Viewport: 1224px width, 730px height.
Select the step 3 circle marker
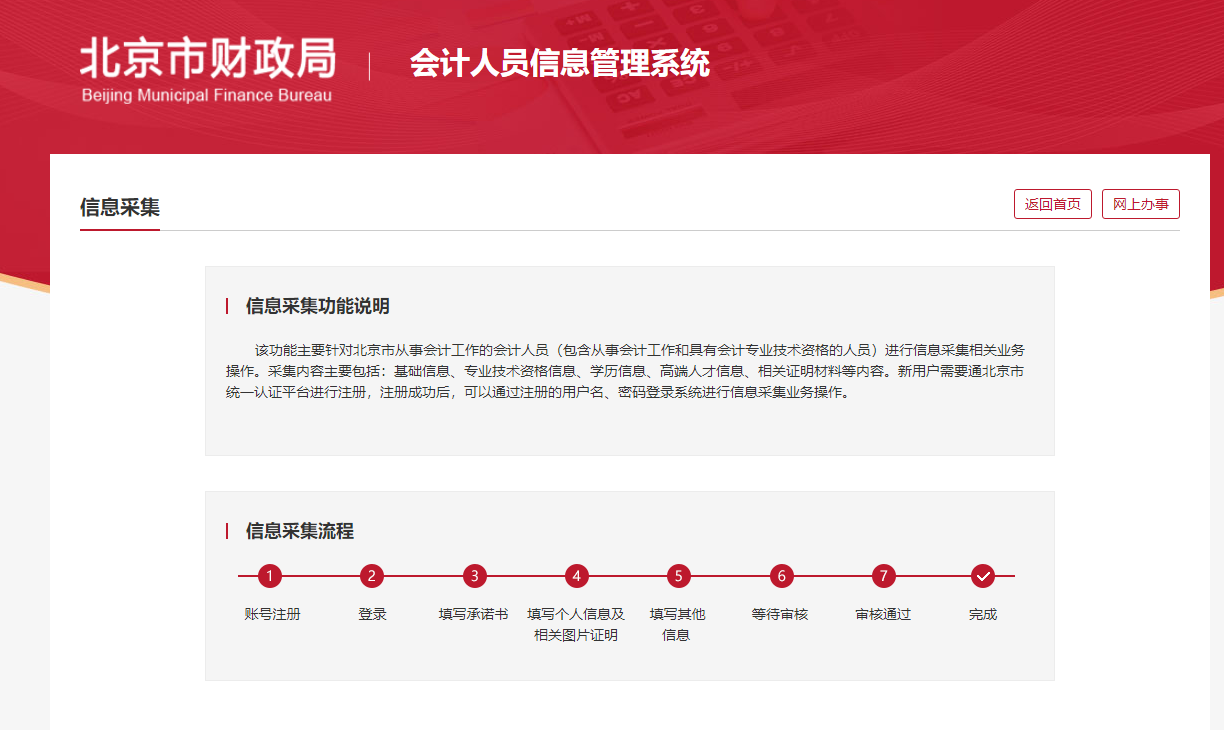coord(475,576)
